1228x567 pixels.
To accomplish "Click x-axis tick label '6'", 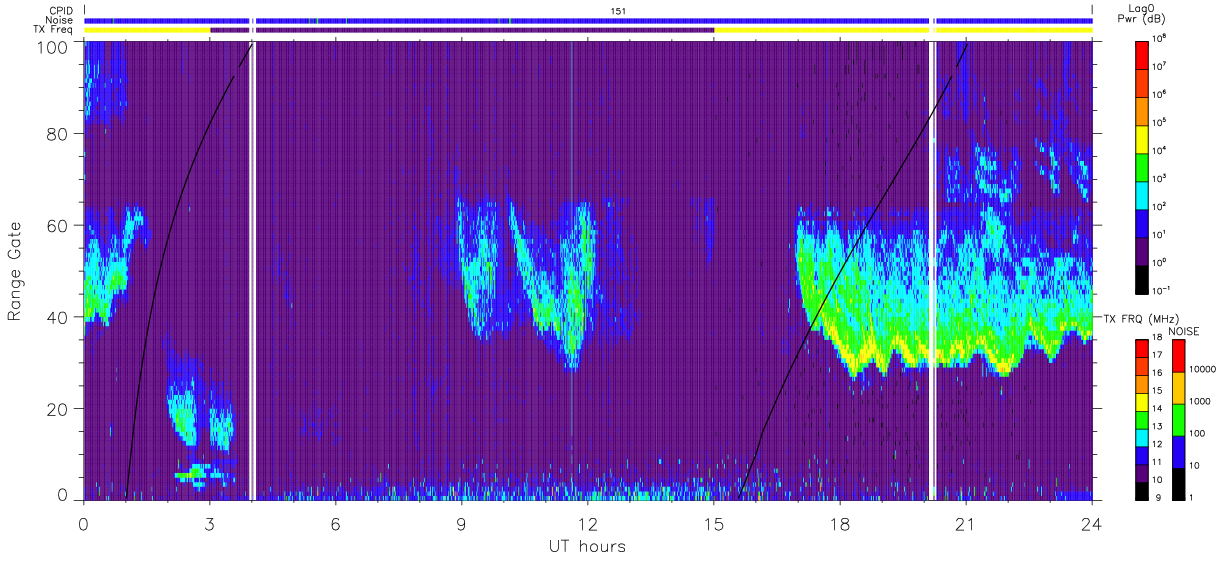I will (335, 523).
